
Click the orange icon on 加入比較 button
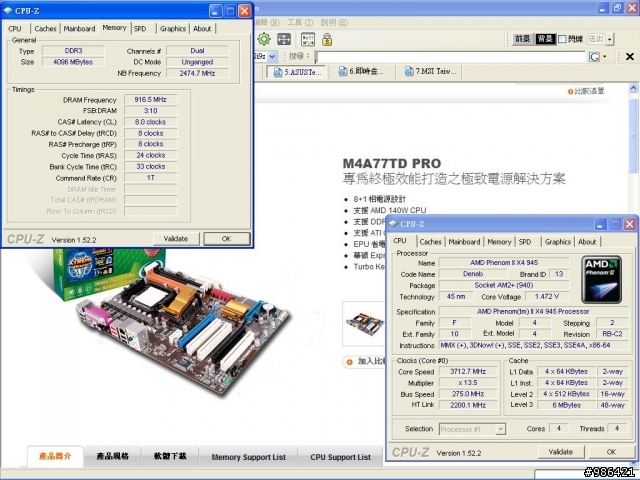click(349, 362)
